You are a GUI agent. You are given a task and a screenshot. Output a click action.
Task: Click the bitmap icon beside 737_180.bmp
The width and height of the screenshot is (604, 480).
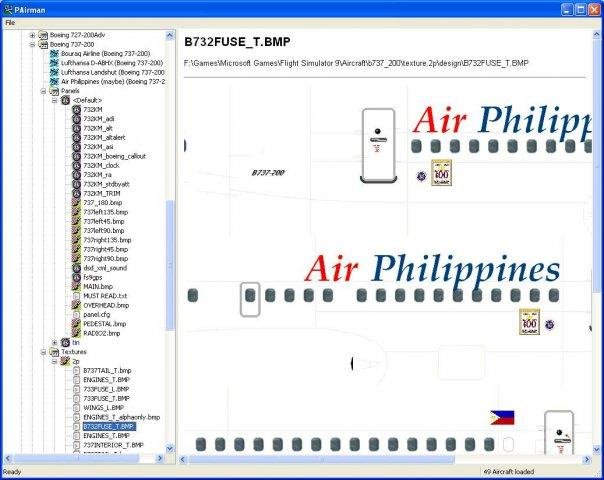tap(76, 203)
